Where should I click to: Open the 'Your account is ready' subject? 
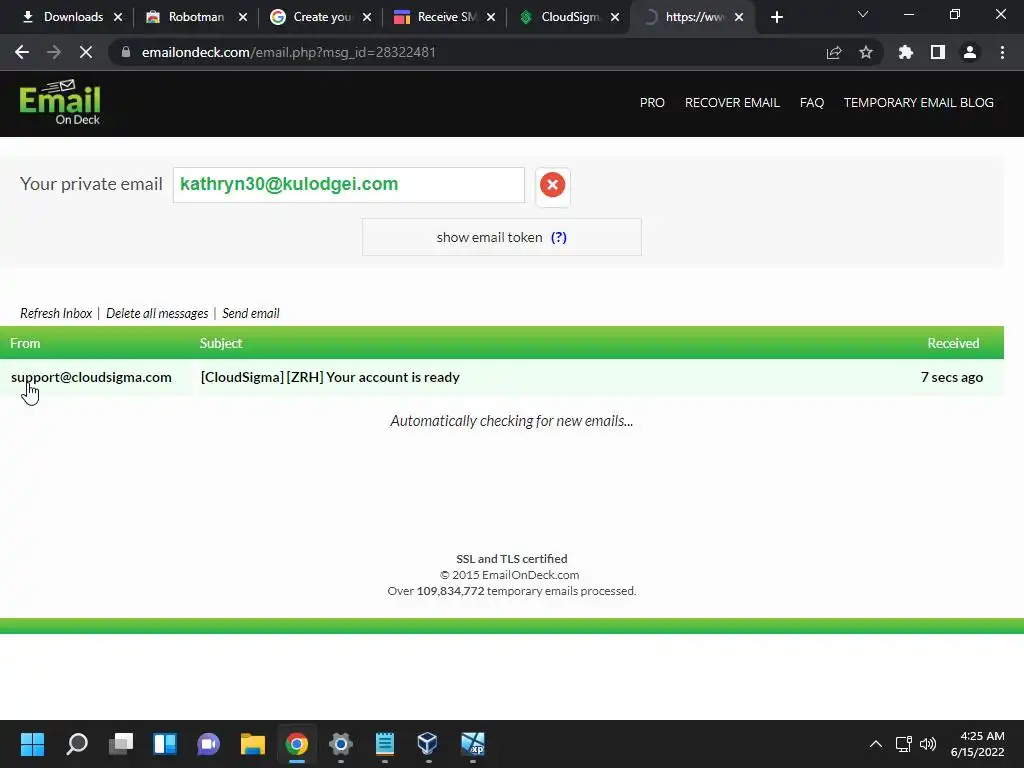[330, 377]
